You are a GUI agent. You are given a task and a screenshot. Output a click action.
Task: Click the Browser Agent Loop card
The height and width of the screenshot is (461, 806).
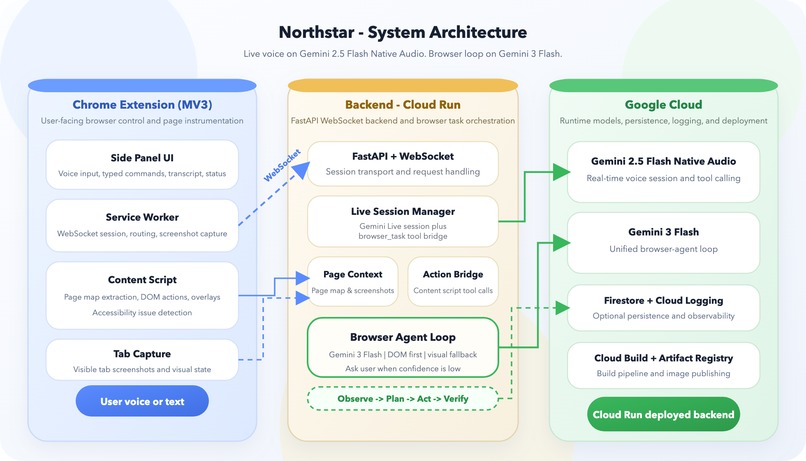(x=402, y=347)
